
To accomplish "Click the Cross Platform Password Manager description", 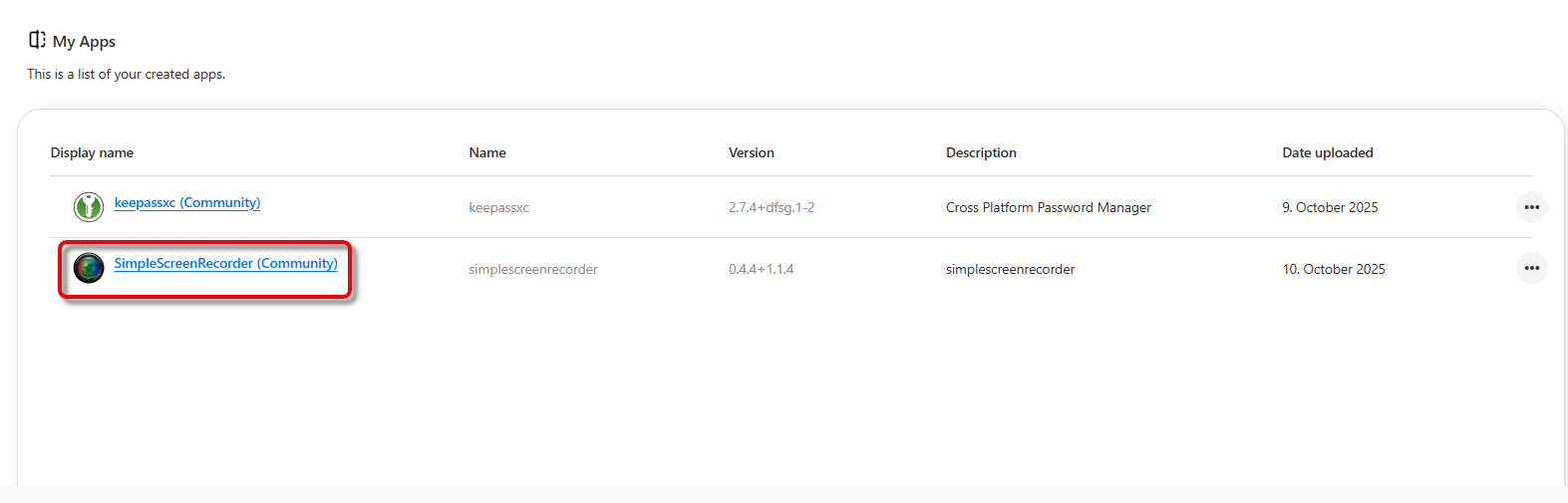I will [x=1048, y=208].
